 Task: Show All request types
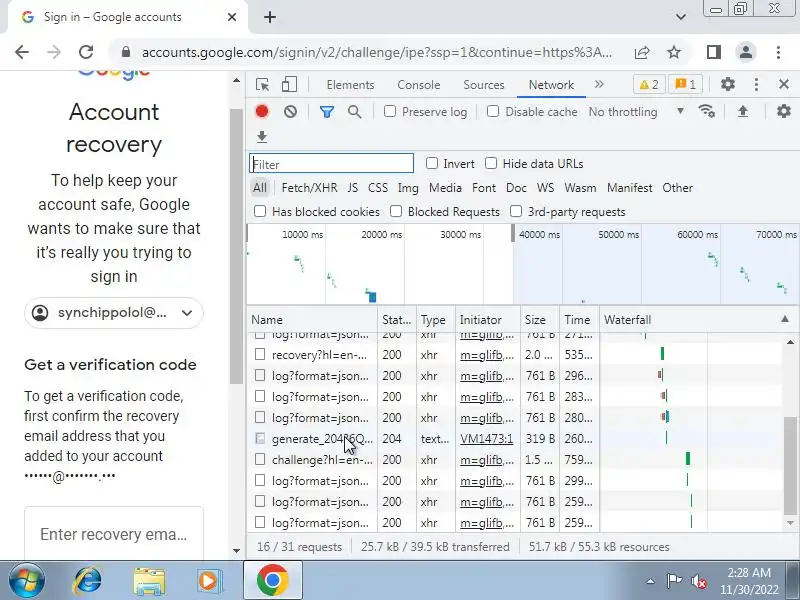pyautogui.click(x=260, y=188)
